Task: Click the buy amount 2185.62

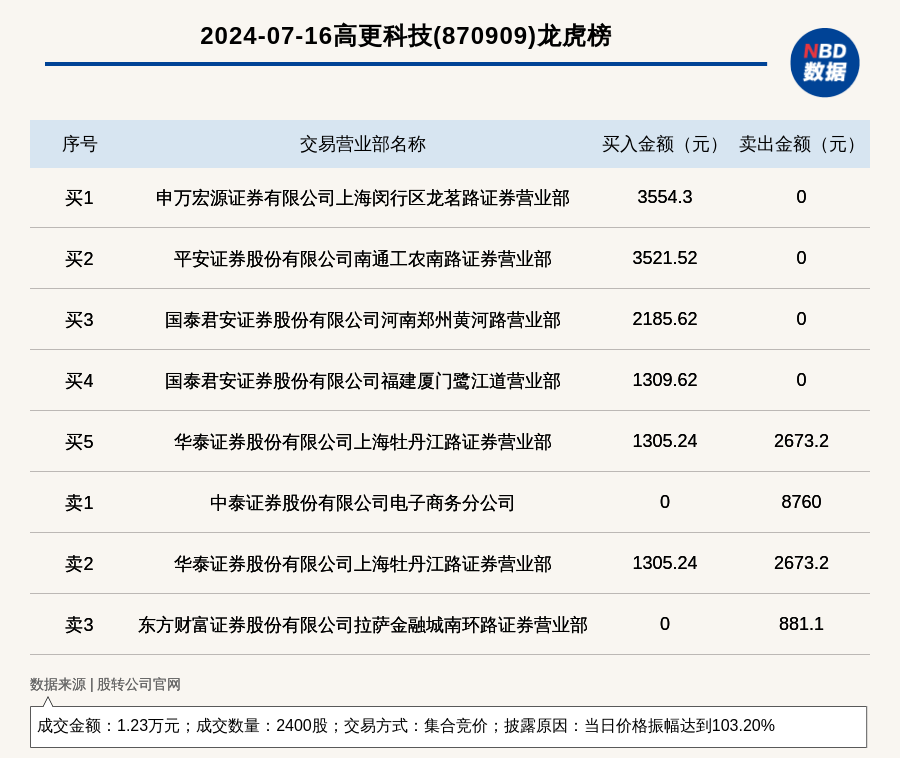Action: coord(665,318)
